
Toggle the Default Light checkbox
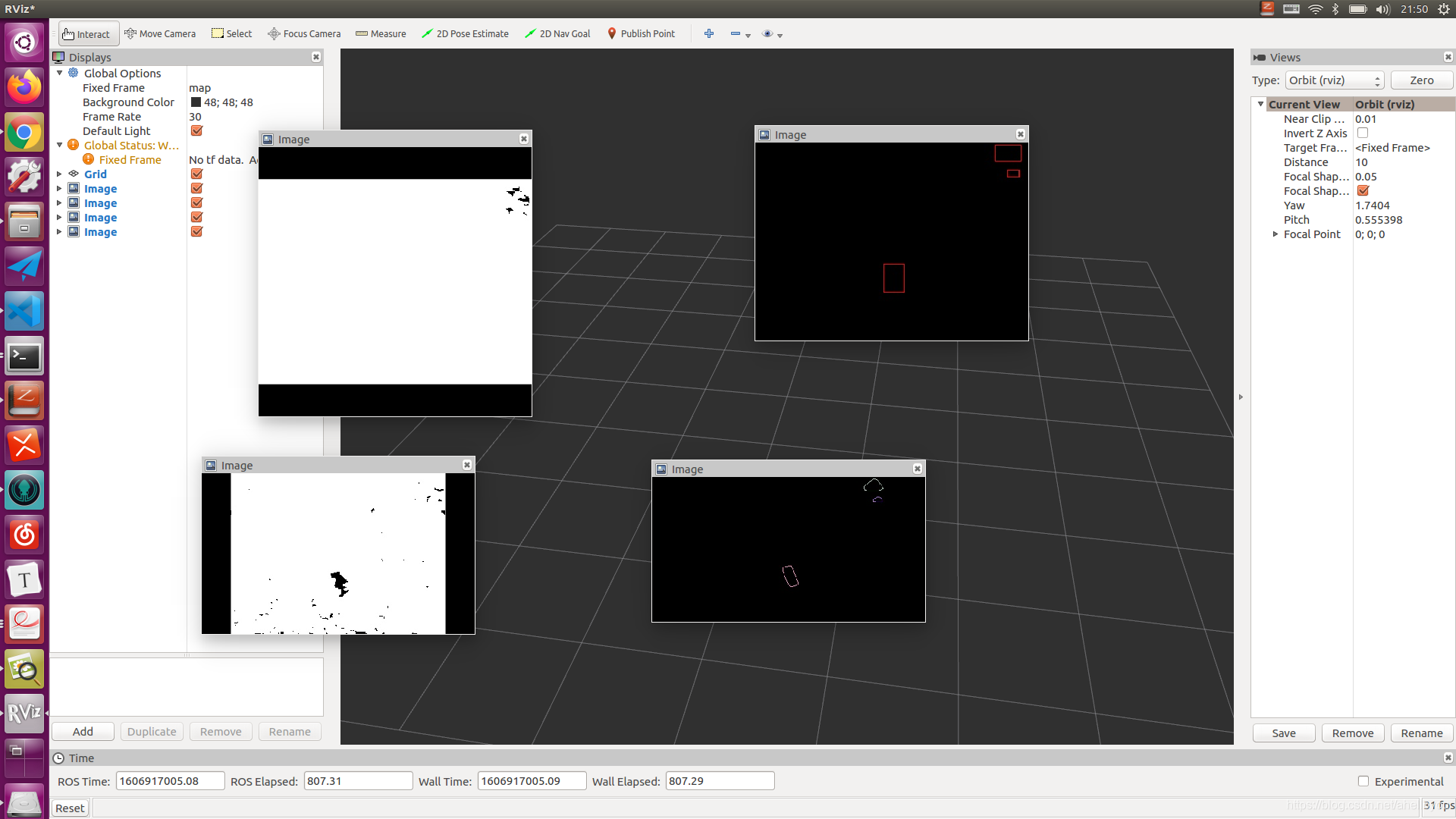click(196, 131)
